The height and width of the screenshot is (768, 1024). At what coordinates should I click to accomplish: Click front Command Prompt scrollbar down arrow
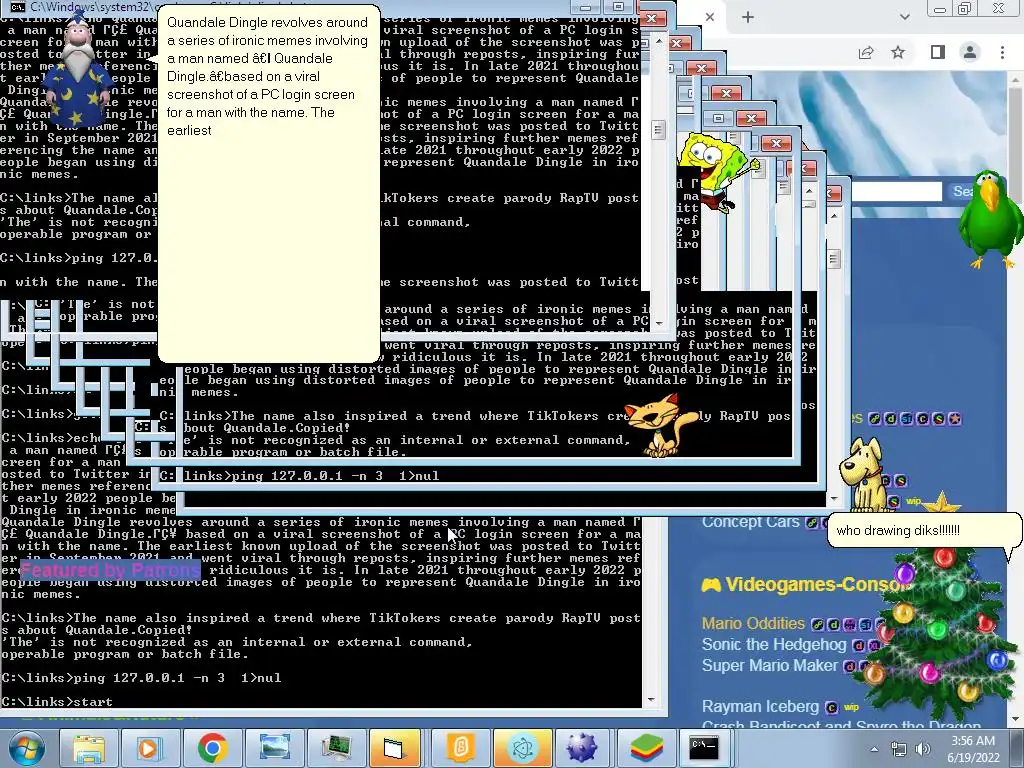(x=658, y=323)
